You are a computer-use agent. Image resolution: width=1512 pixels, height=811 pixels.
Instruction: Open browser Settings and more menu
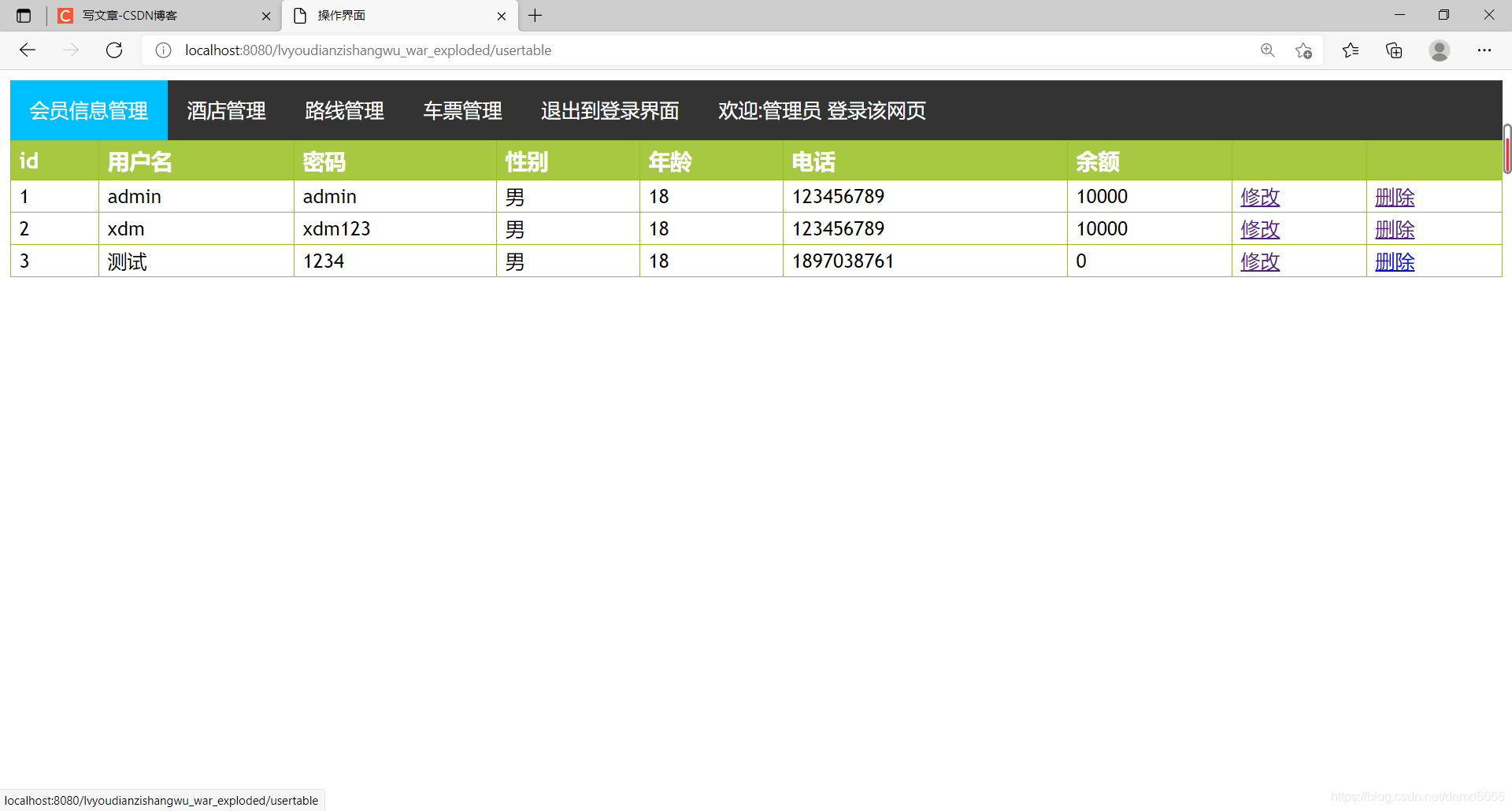point(1484,50)
